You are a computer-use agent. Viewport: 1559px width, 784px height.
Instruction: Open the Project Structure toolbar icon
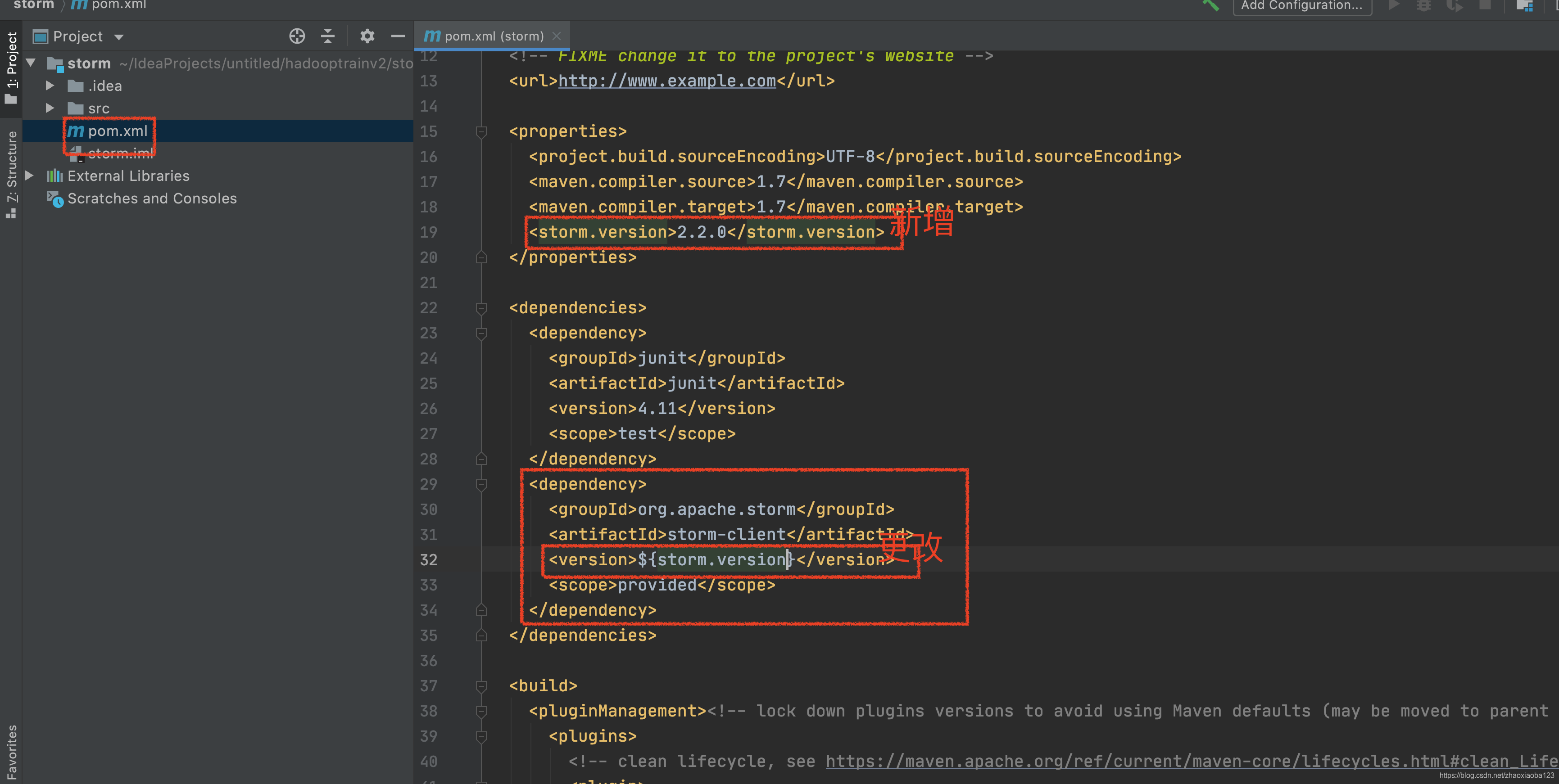[1524, 5]
